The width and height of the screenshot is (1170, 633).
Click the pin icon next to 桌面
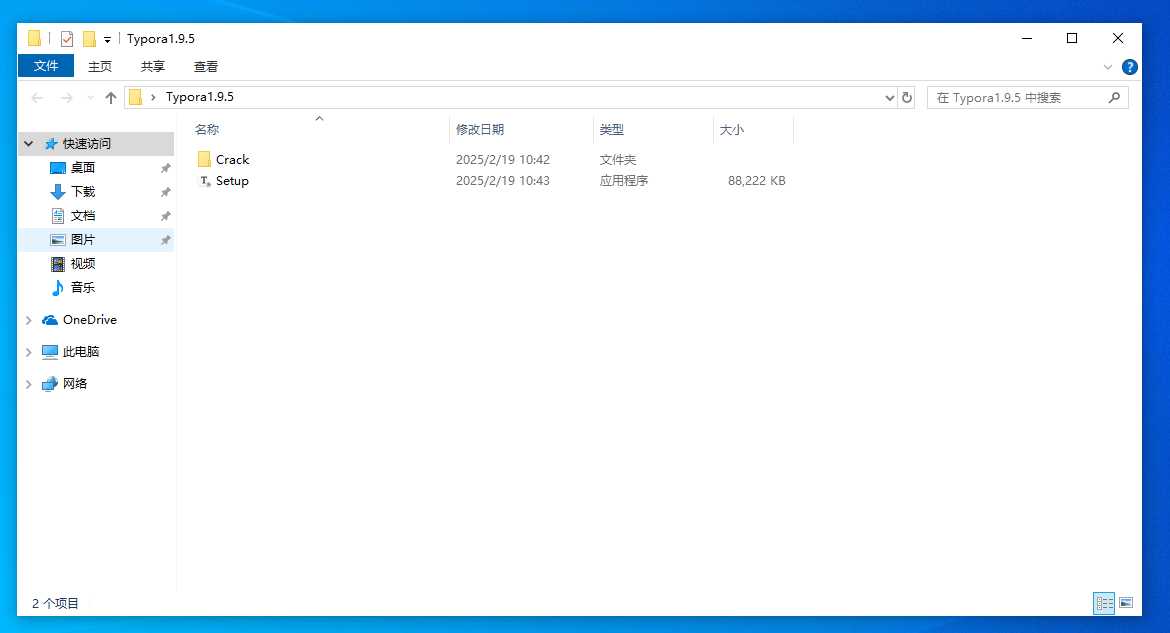click(166, 169)
